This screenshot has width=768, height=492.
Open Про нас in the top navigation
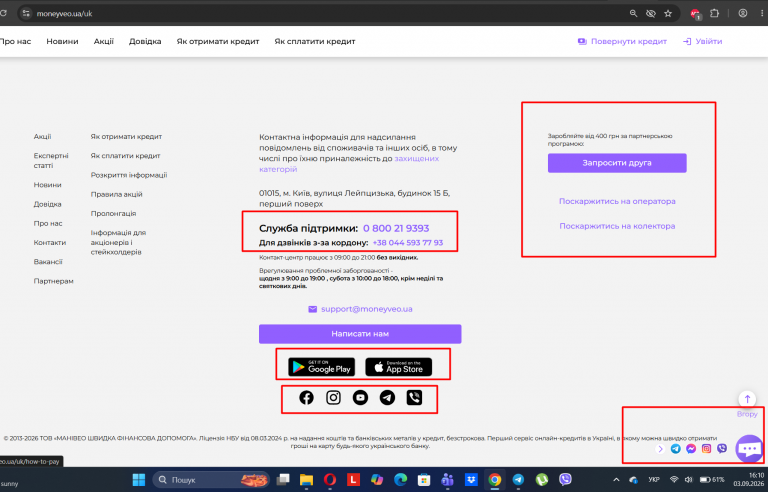tap(15, 42)
